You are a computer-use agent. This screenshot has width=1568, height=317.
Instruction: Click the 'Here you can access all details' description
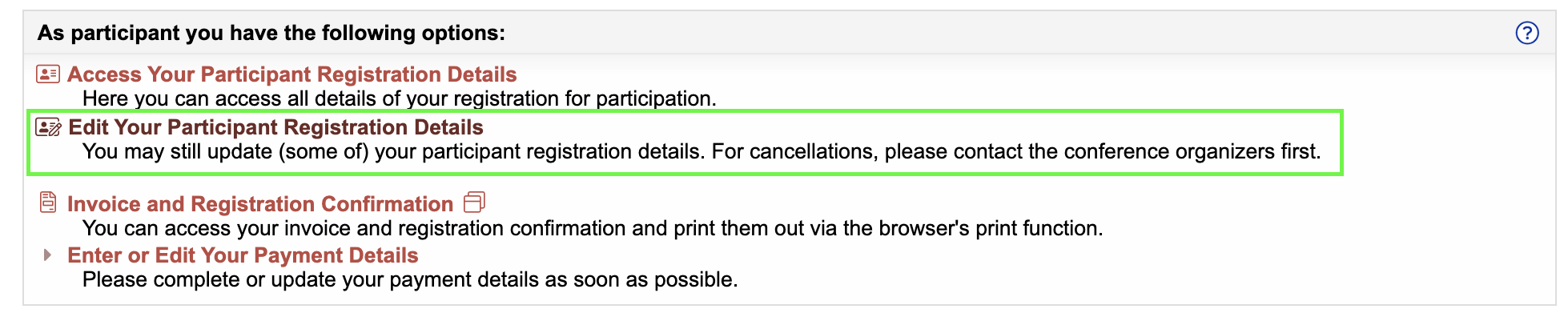(x=400, y=98)
